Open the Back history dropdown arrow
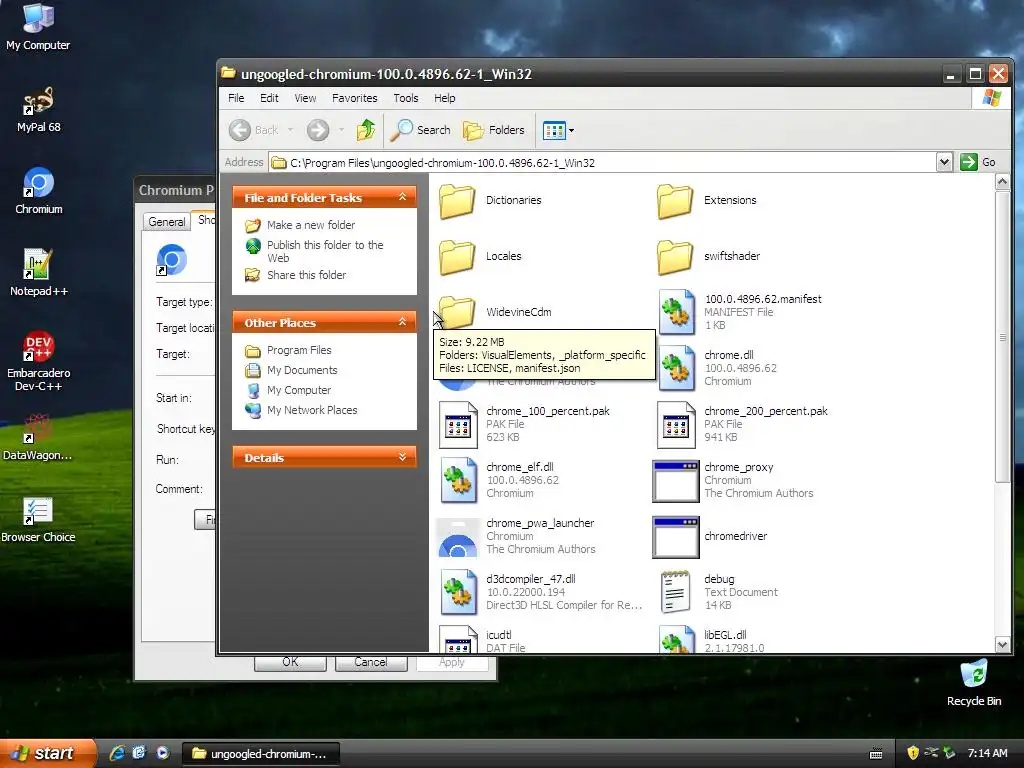The image size is (1024, 768). (291, 130)
